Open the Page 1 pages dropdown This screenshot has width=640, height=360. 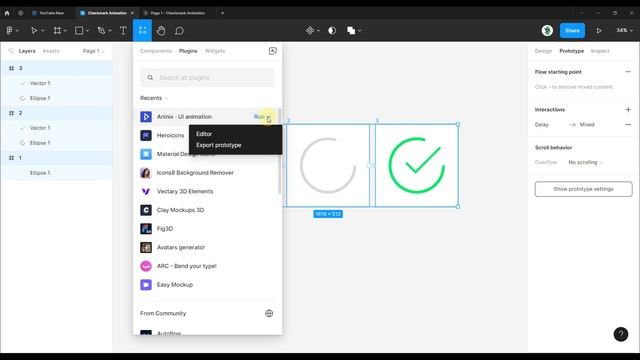tap(93, 51)
